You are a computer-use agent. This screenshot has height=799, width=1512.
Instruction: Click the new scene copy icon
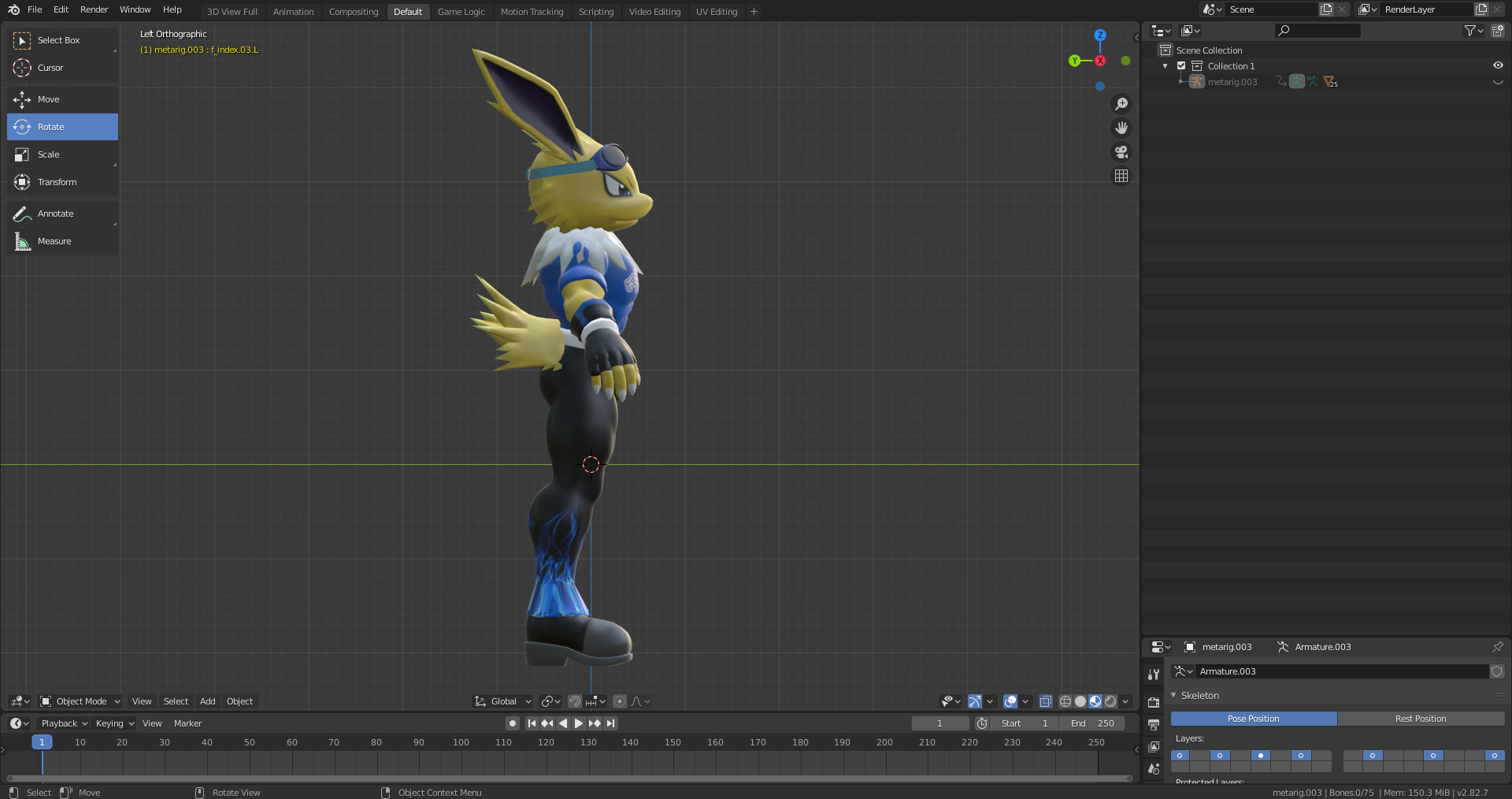(1326, 9)
